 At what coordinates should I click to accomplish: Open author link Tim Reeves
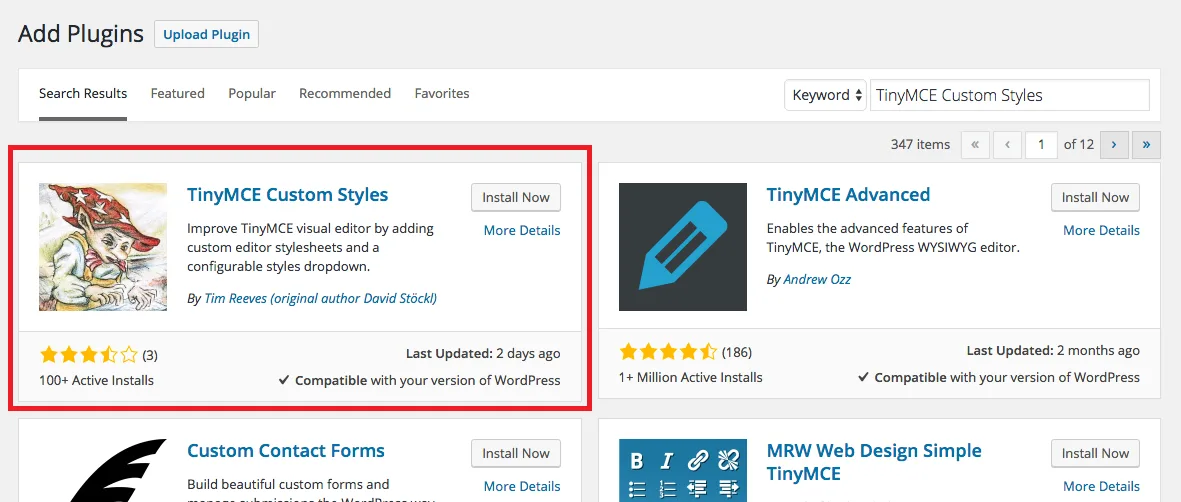click(321, 298)
